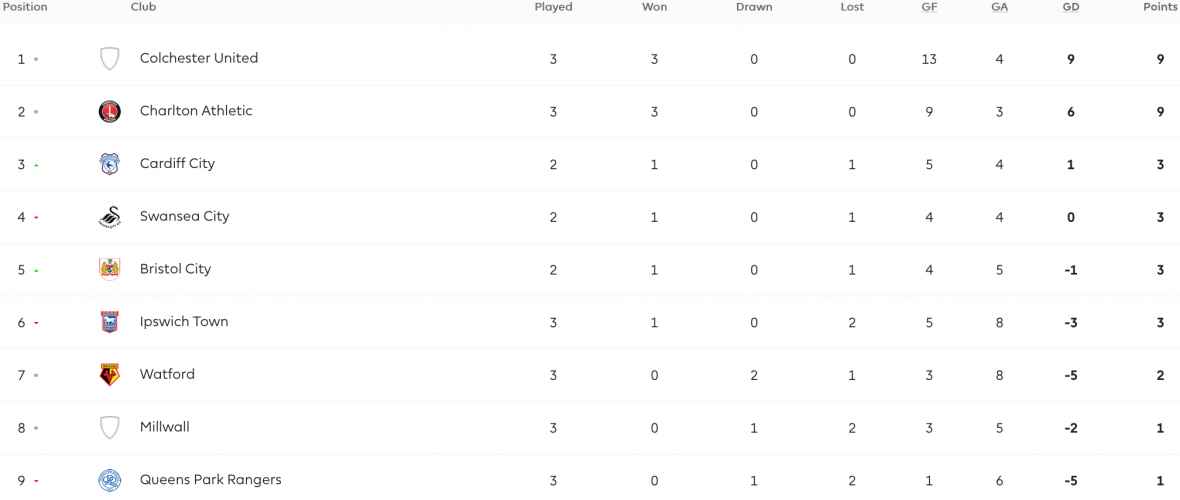
Task: Select the Watford yellow and red crest
Action: click(x=110, y=375)
